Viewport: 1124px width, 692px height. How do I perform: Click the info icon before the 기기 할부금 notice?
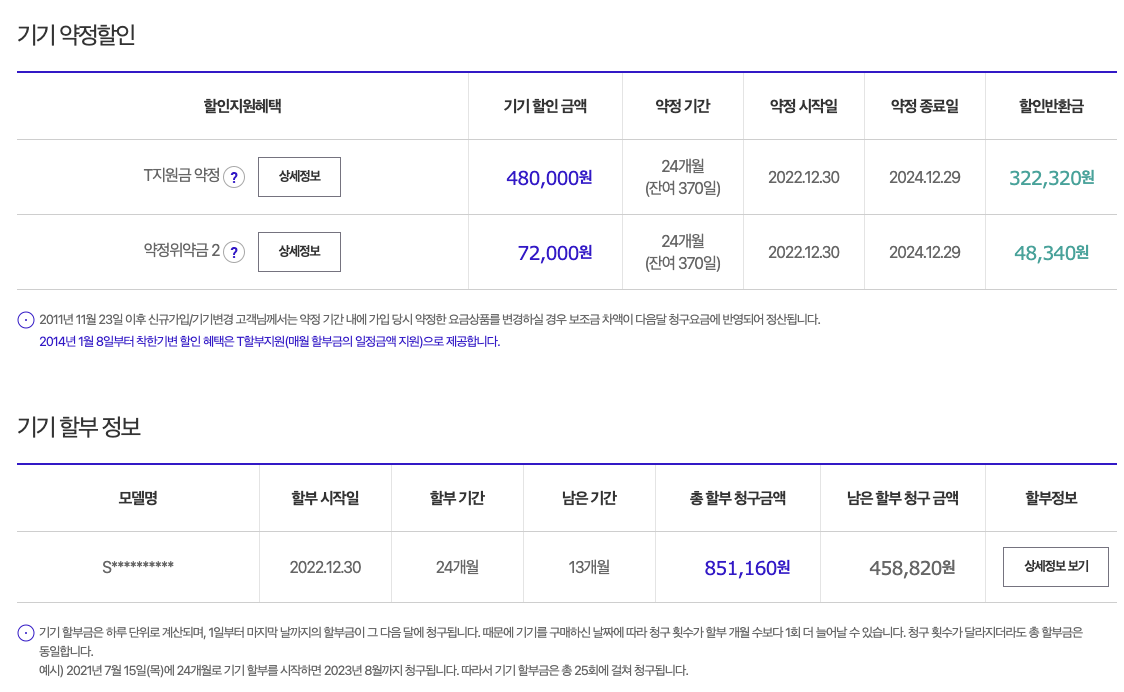(x=26, y=633)
